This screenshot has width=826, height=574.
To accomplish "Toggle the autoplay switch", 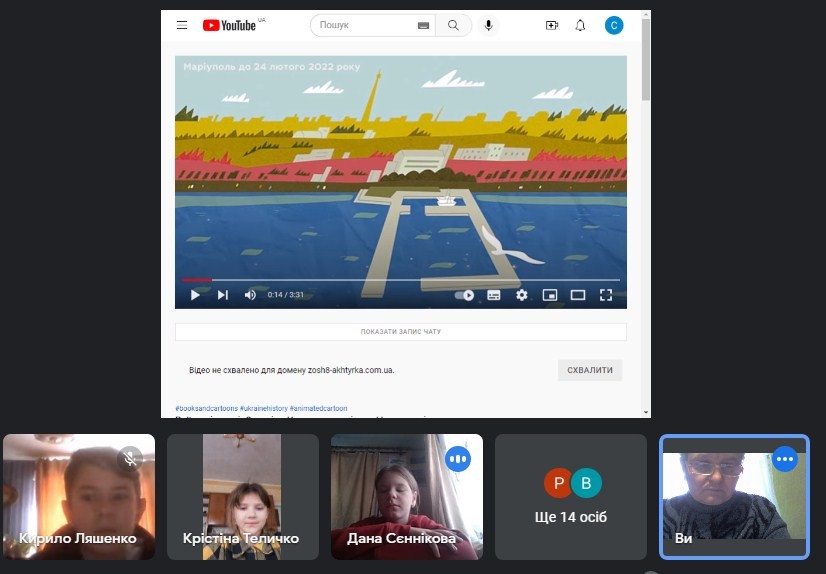I will [464, 295].
